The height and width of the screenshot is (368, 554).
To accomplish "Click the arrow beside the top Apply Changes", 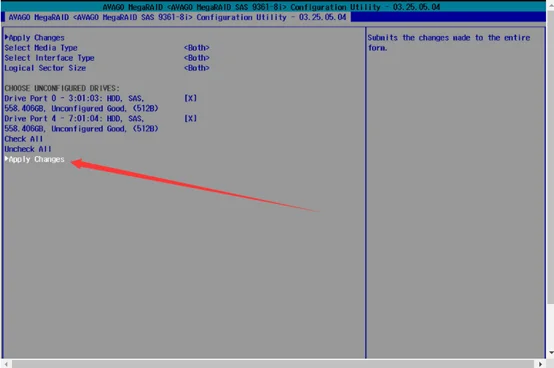I will pos(6,37).
